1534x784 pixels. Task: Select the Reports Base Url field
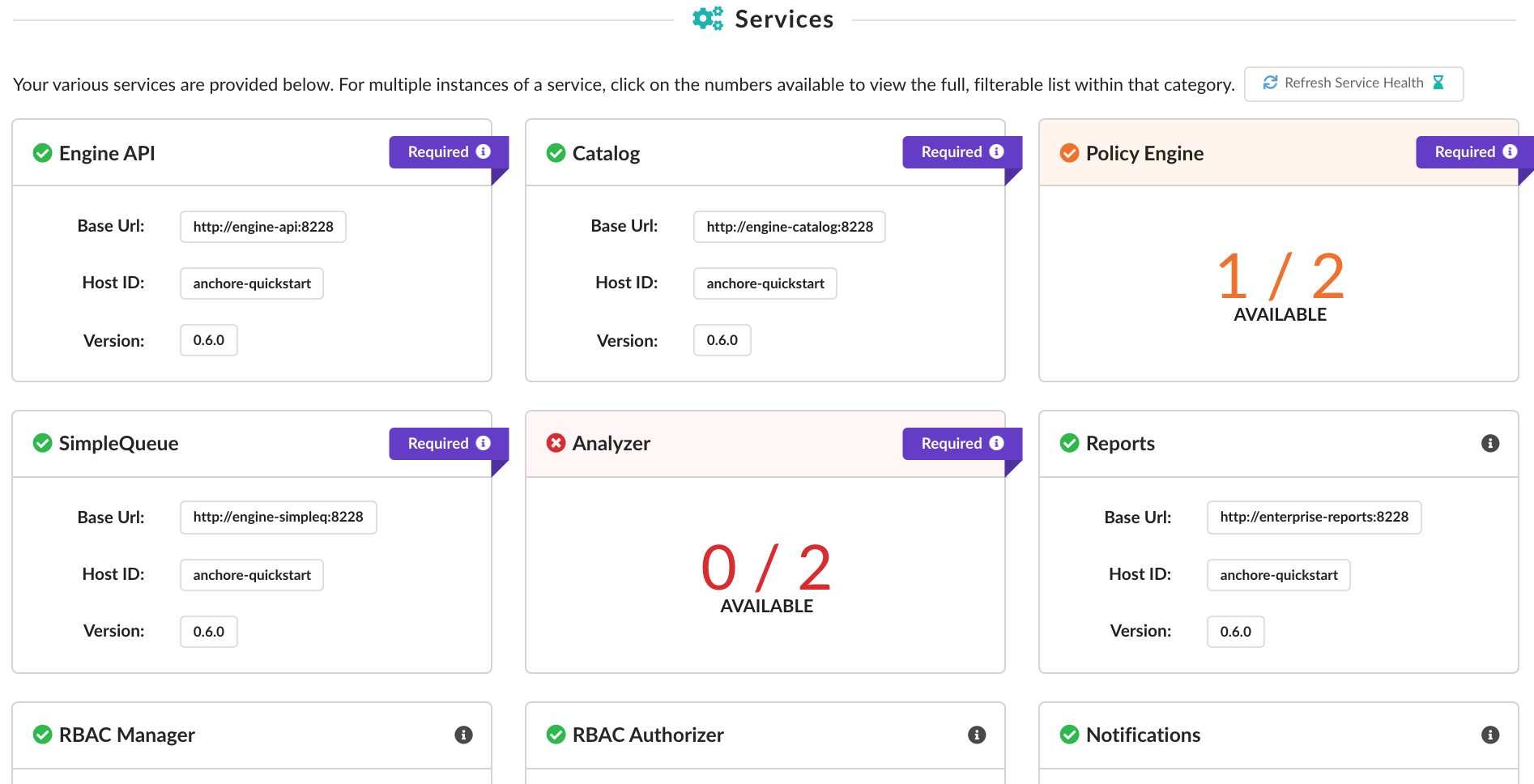tap(1313, 518)
